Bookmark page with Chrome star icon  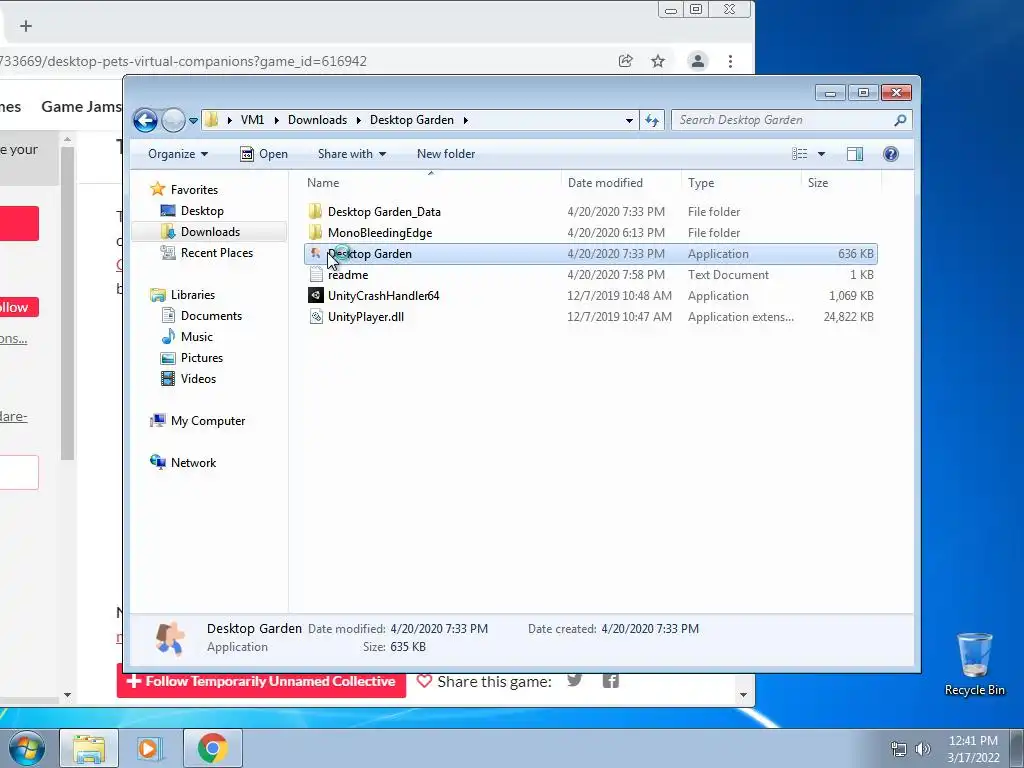(x=658, y=61)
